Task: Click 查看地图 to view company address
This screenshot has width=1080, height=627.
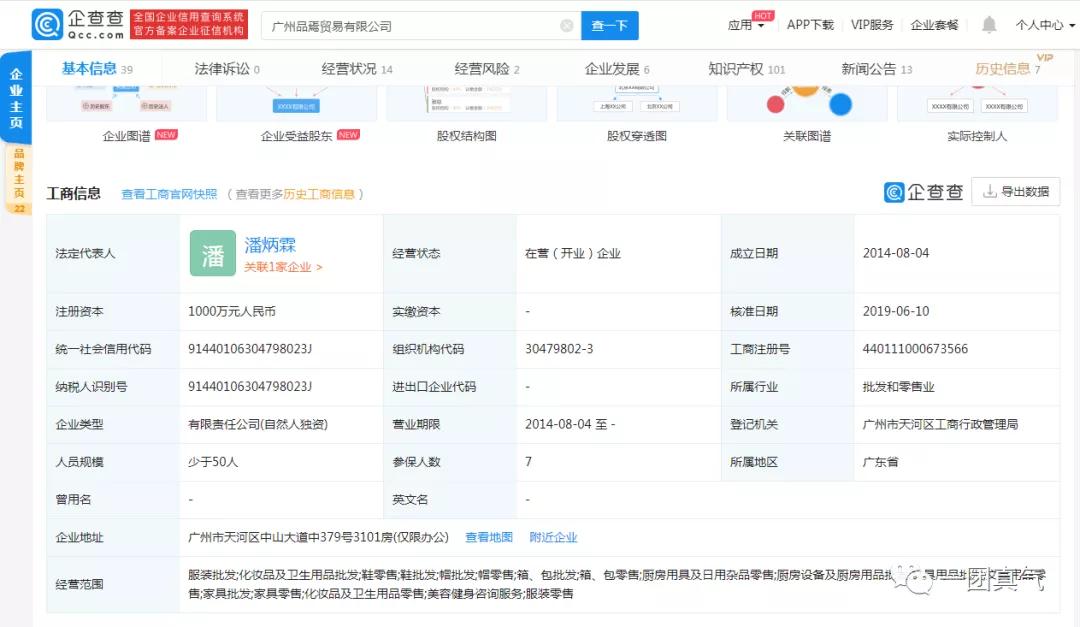Action: point(489,537)
